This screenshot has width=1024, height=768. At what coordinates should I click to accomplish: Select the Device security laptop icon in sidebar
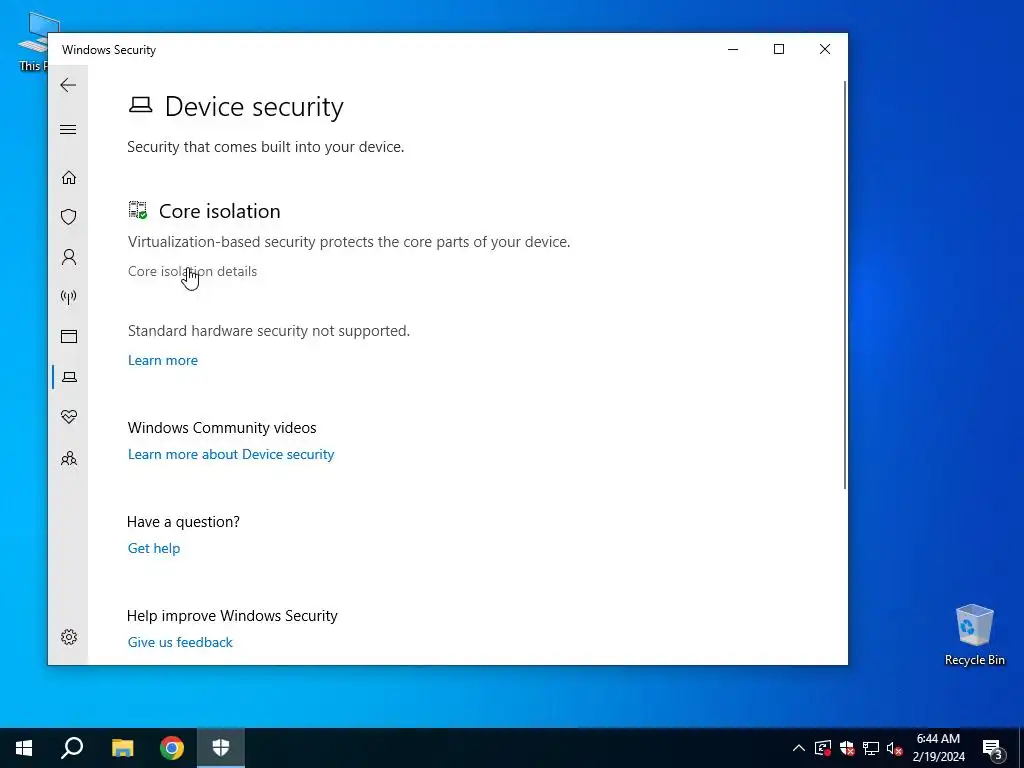69,377
